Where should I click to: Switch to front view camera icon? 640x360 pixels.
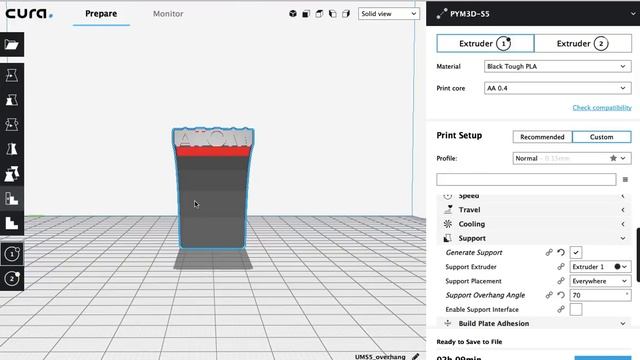click(x=306, y=14)
